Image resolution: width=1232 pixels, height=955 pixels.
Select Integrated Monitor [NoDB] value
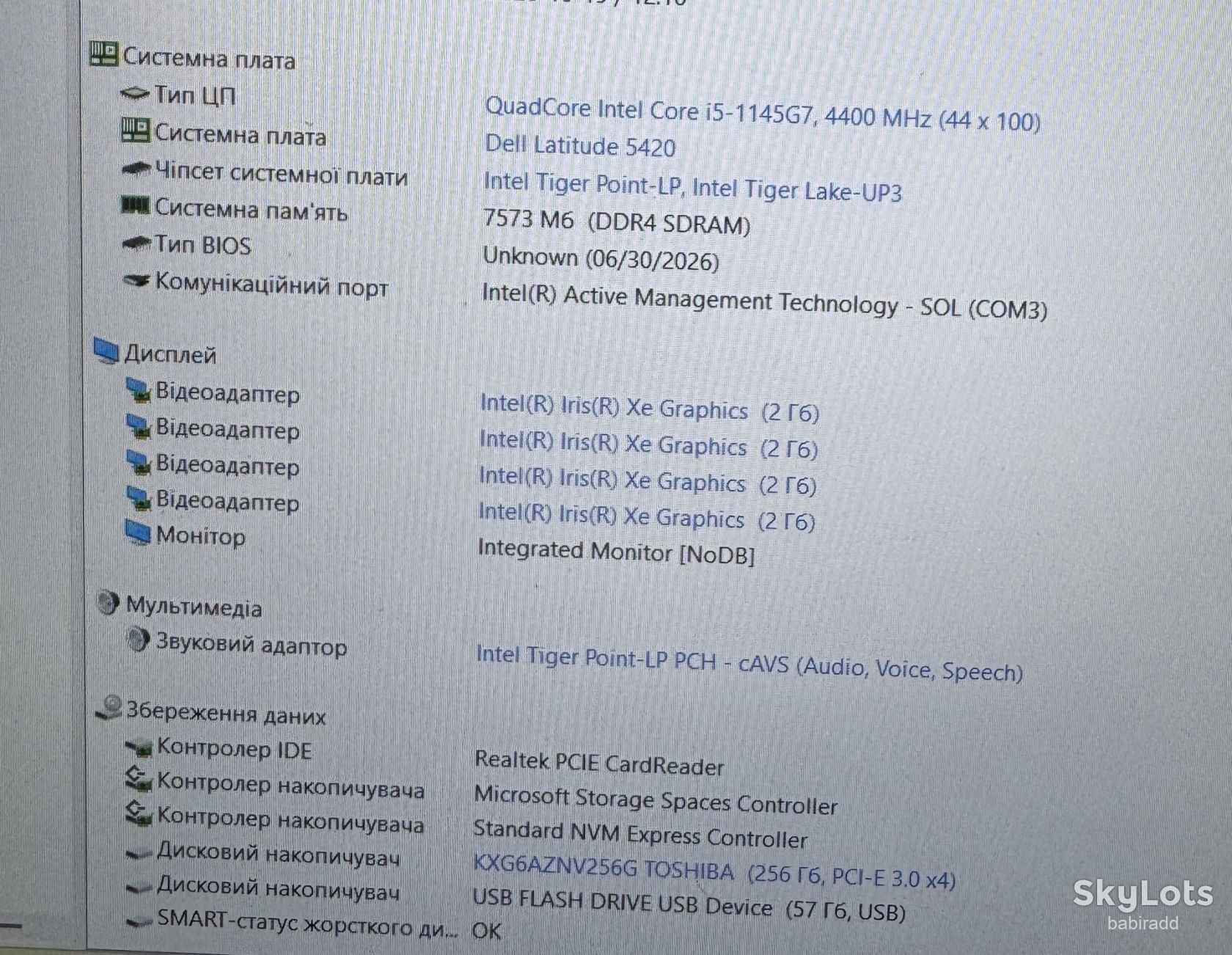coord(616,552)
